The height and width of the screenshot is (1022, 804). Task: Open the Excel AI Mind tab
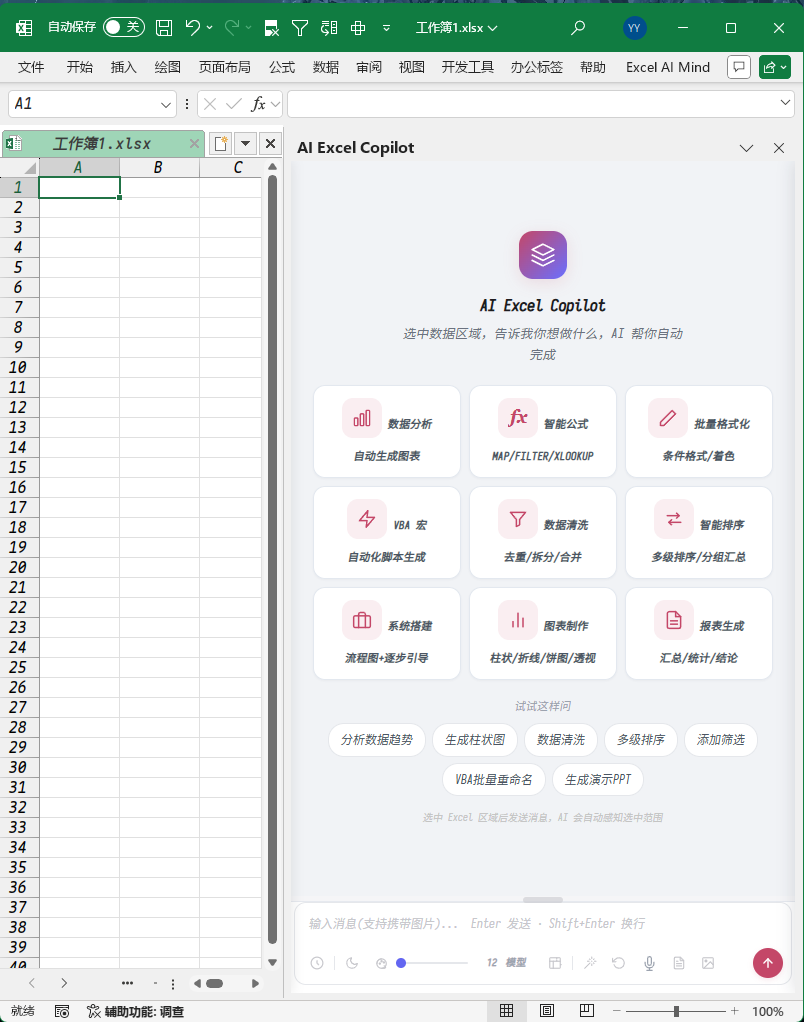[x=668, y=67]
